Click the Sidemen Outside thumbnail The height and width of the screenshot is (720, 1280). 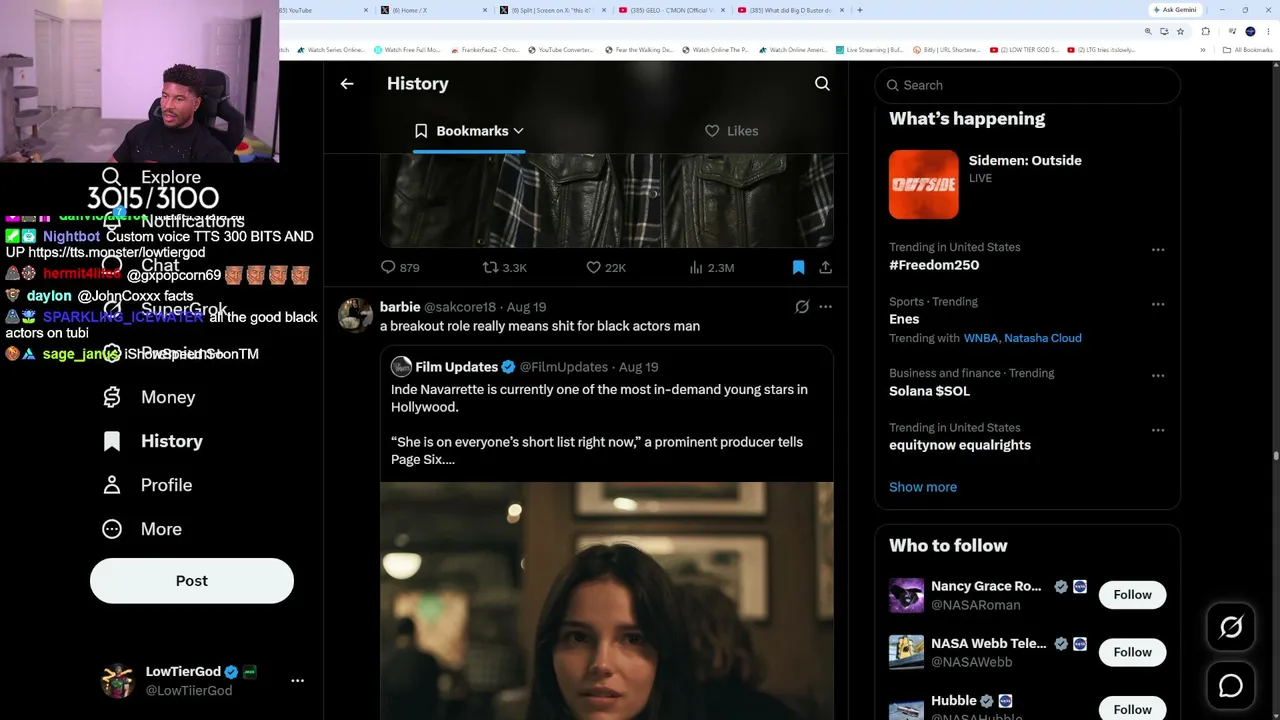pos(923,184)
